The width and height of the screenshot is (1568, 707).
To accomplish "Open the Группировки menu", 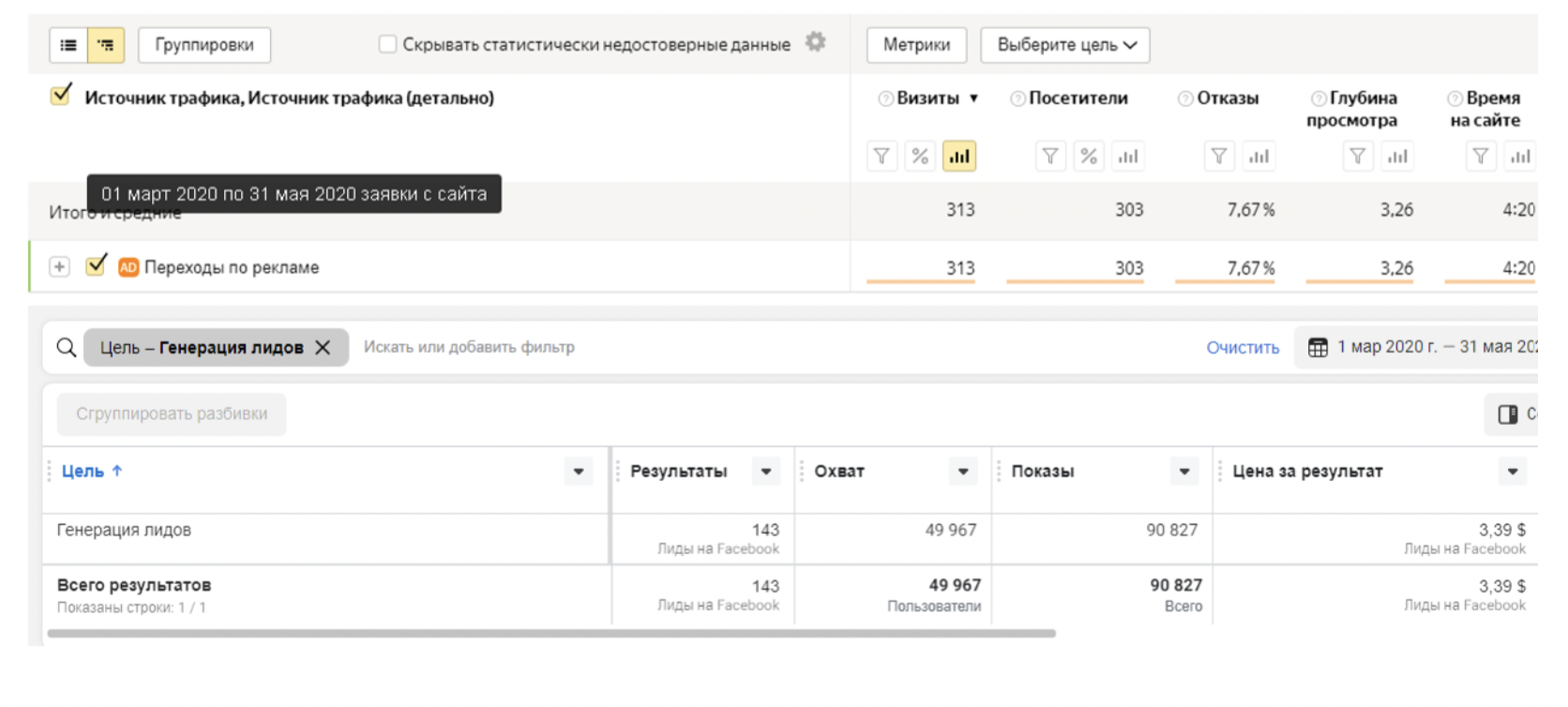I will pyautogui.click(x=204, y=45).
